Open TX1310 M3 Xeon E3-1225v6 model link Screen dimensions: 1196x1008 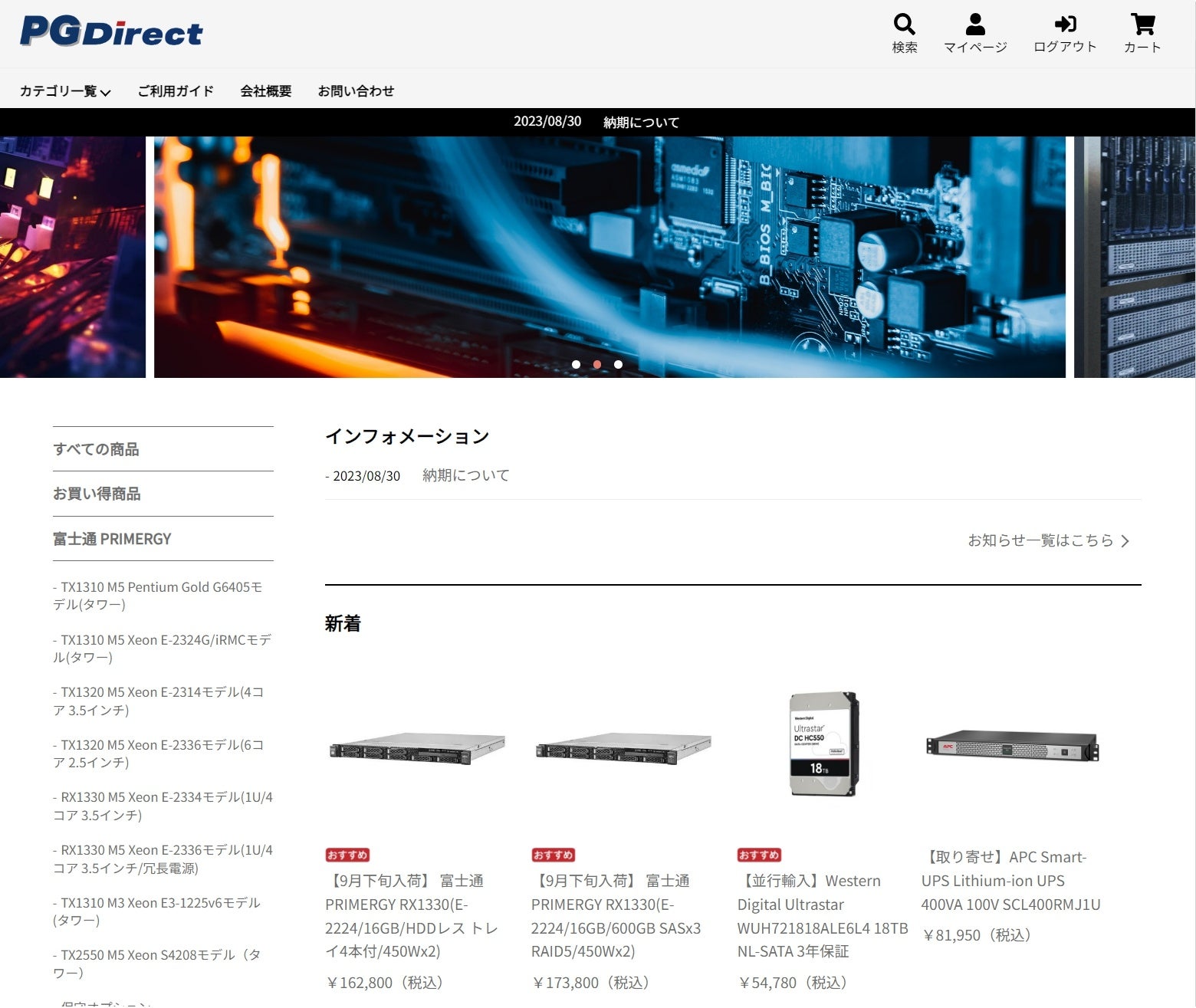click(156, 911)
